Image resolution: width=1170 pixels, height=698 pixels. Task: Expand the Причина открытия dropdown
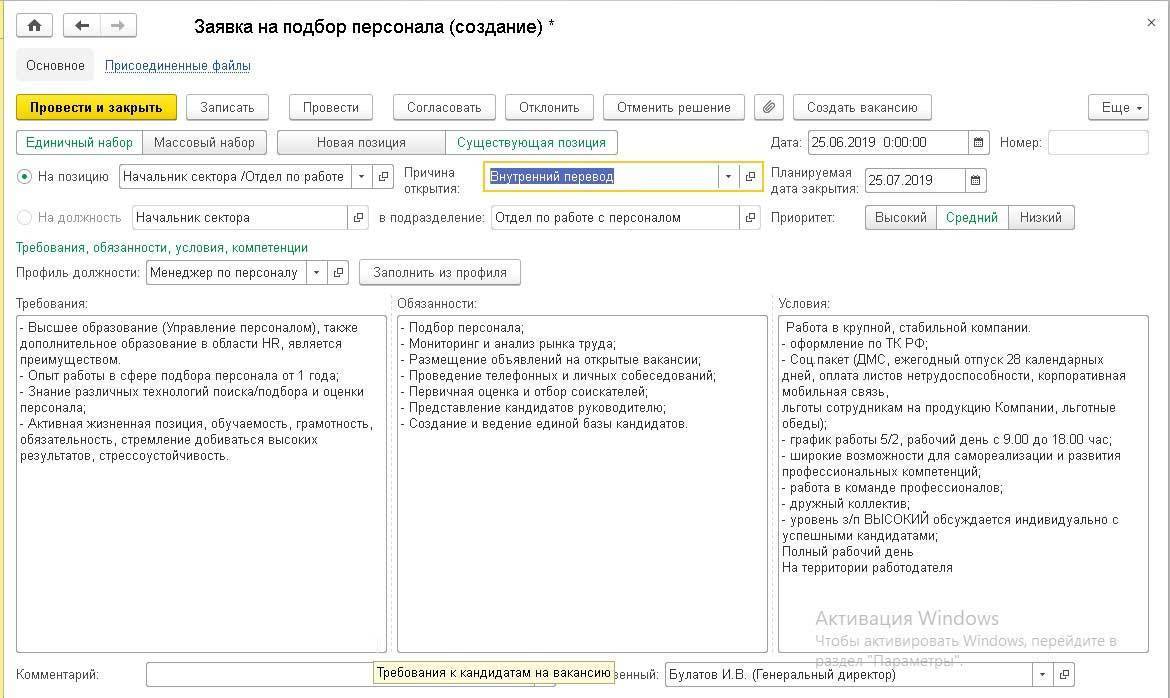pos(728,177)
